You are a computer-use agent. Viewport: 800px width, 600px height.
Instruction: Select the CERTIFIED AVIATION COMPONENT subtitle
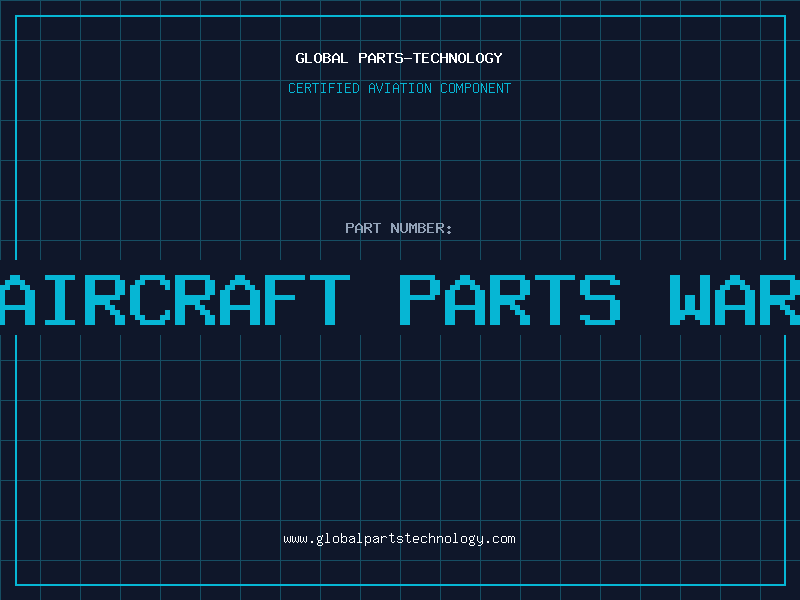tap(399, 88)
